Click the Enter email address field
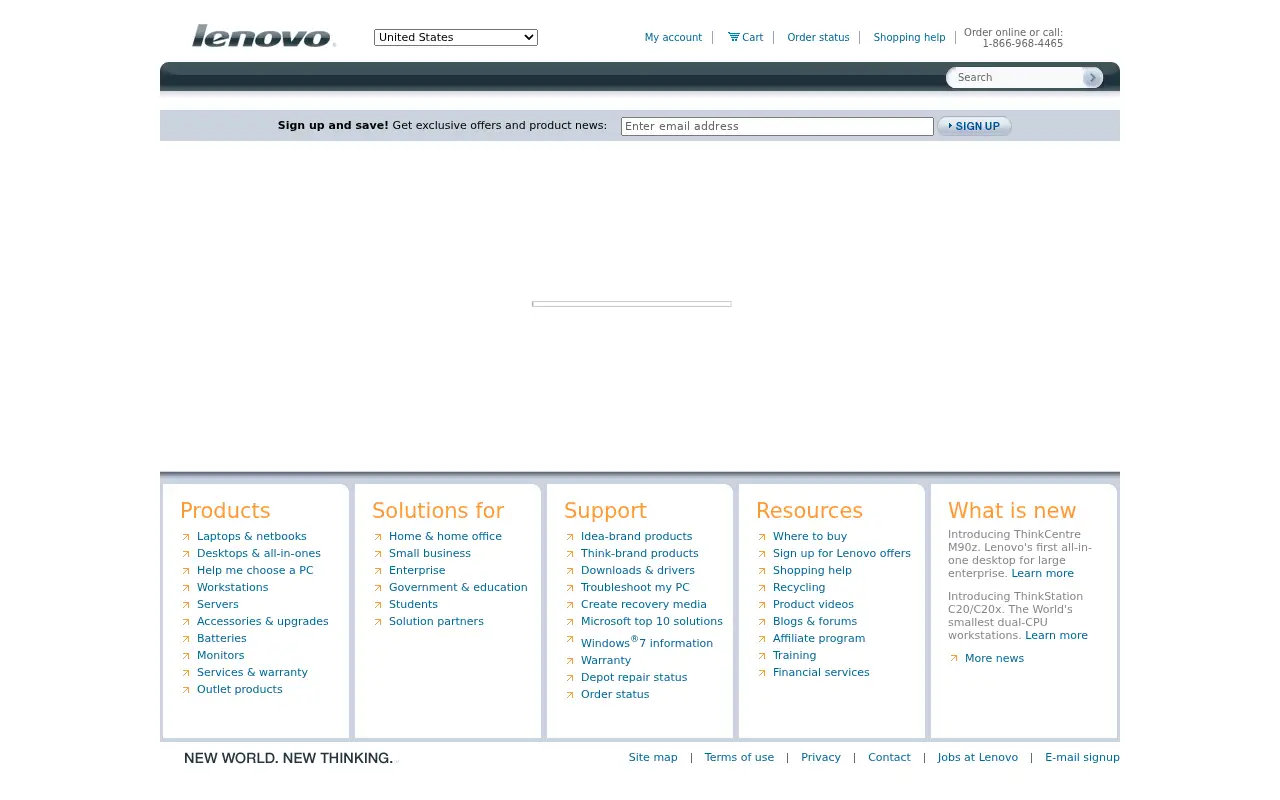The height and width of the screenshot is (800, 1280). click(x=777, y=126)
